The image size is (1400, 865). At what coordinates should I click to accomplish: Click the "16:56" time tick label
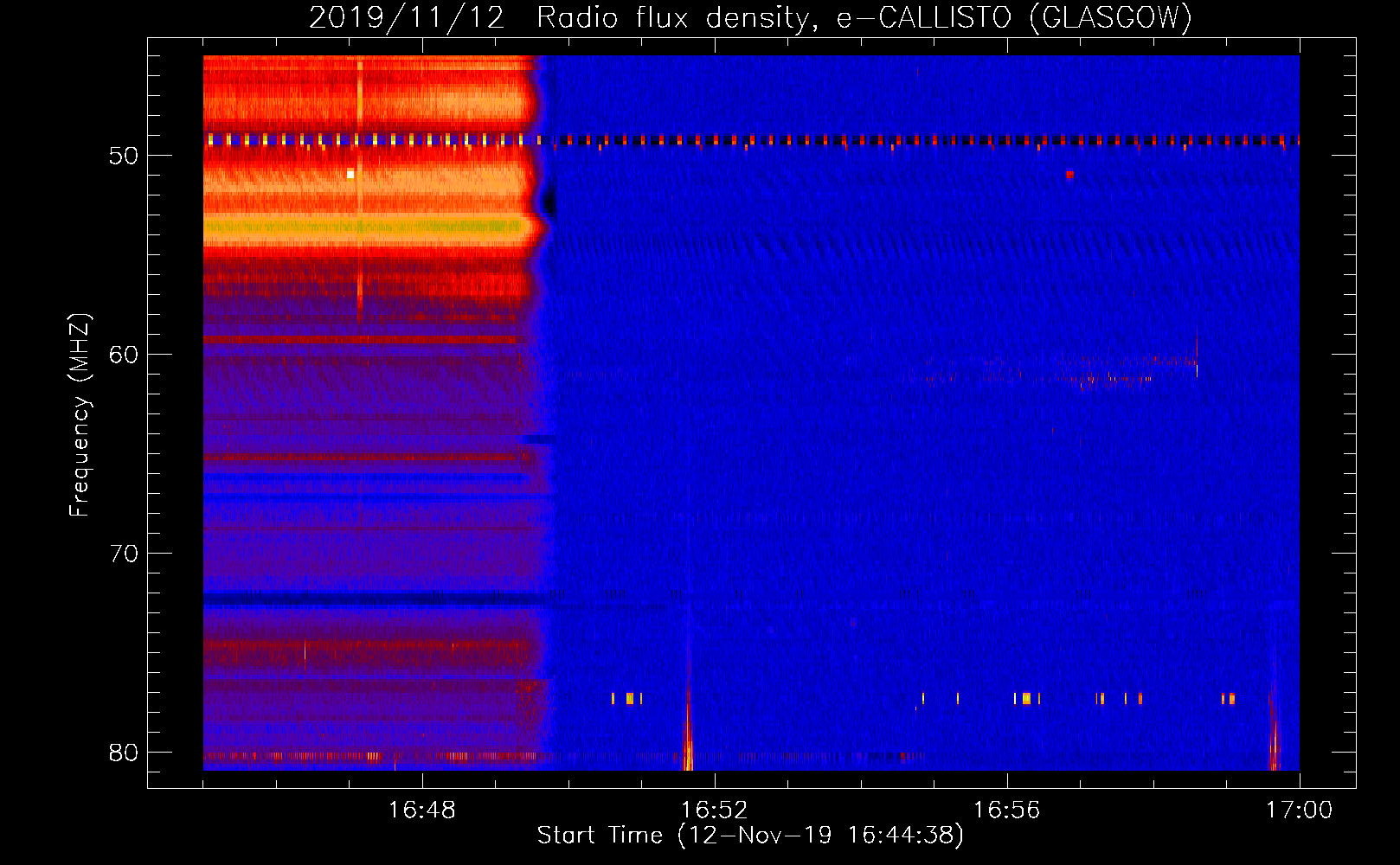[x=1007, y=810]
